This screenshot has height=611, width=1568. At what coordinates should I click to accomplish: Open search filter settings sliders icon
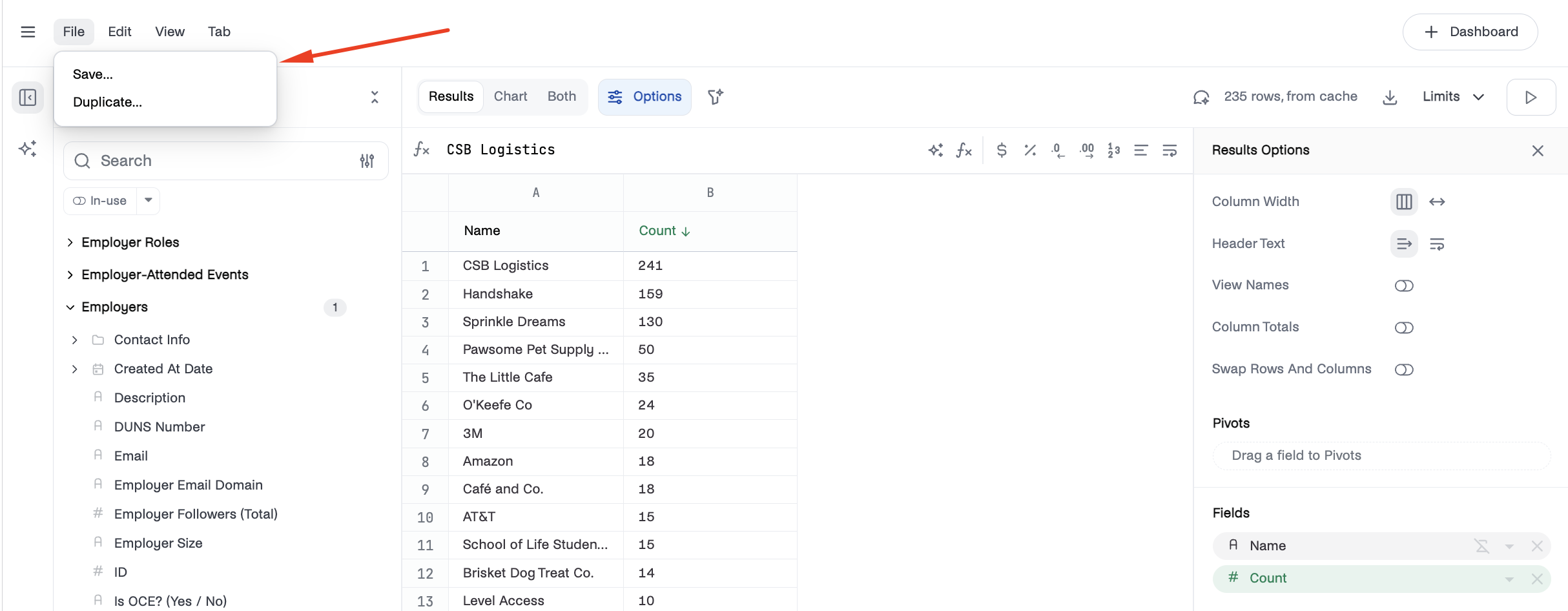coord(367,161)
